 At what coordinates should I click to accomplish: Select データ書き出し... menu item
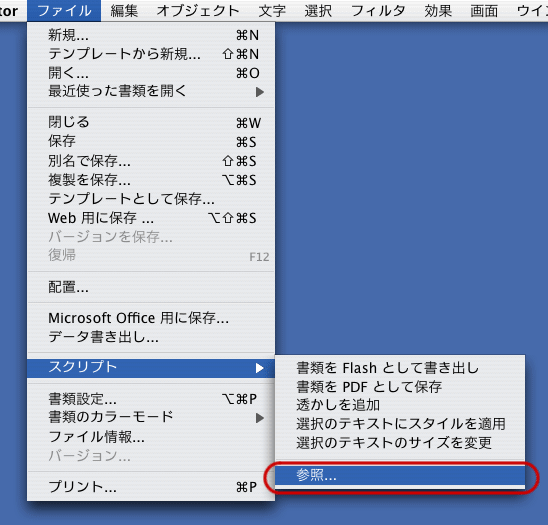[151, 337]
